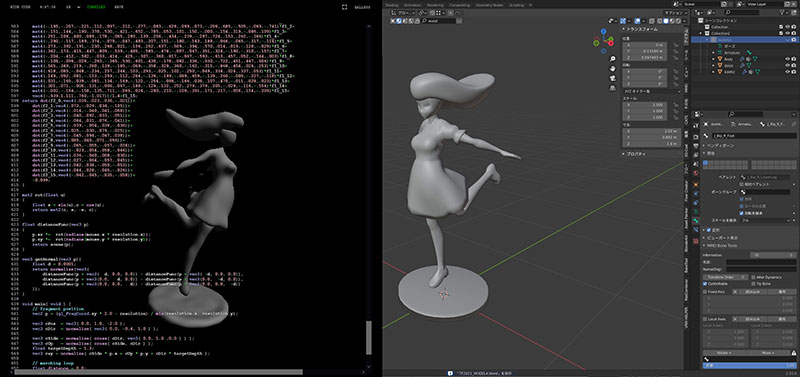
Task: Click the pin icon in properties breadcrumb
Action: coord(794,124)
